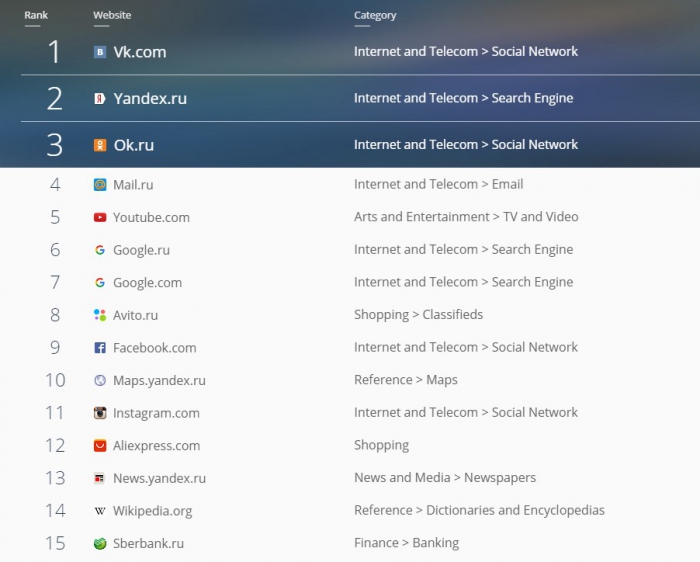Viewport: 700px width, 562px height.
Task: Click the Aliexpress.com favicon icon
Action: click(x=100, y=446)
